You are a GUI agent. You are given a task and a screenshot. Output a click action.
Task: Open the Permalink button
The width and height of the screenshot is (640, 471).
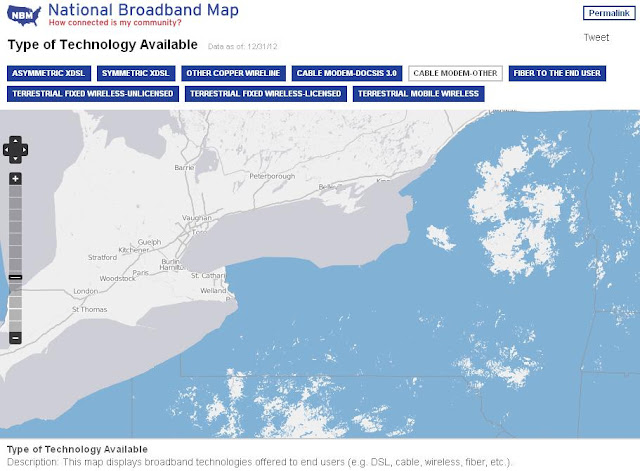609,13
